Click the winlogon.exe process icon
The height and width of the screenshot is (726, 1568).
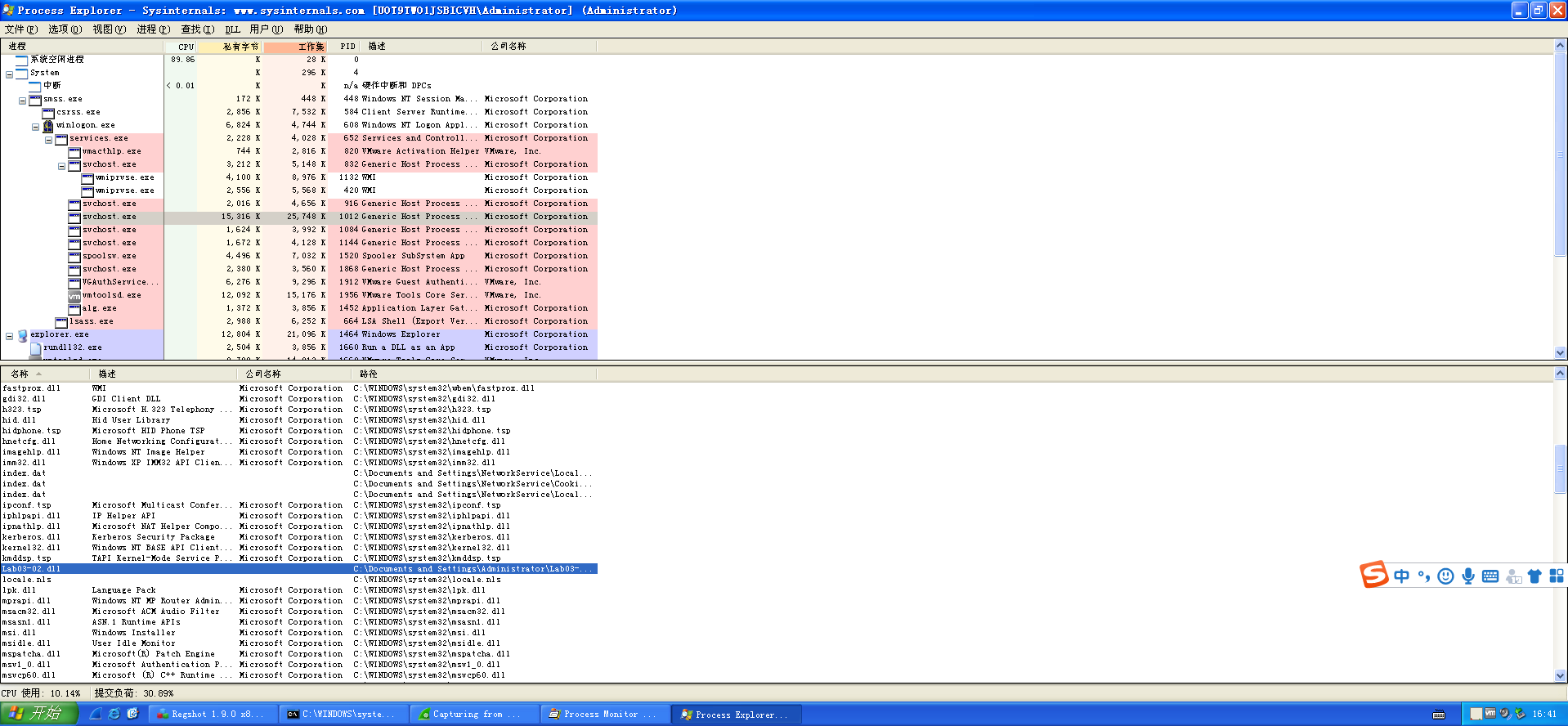(x=48, y=125)
